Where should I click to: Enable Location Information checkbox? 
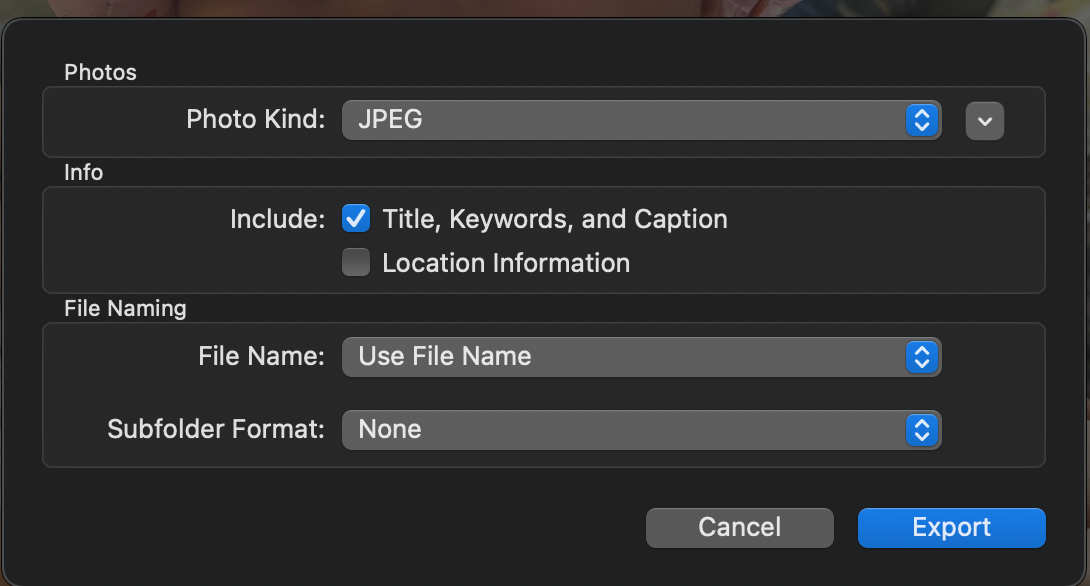356,262
